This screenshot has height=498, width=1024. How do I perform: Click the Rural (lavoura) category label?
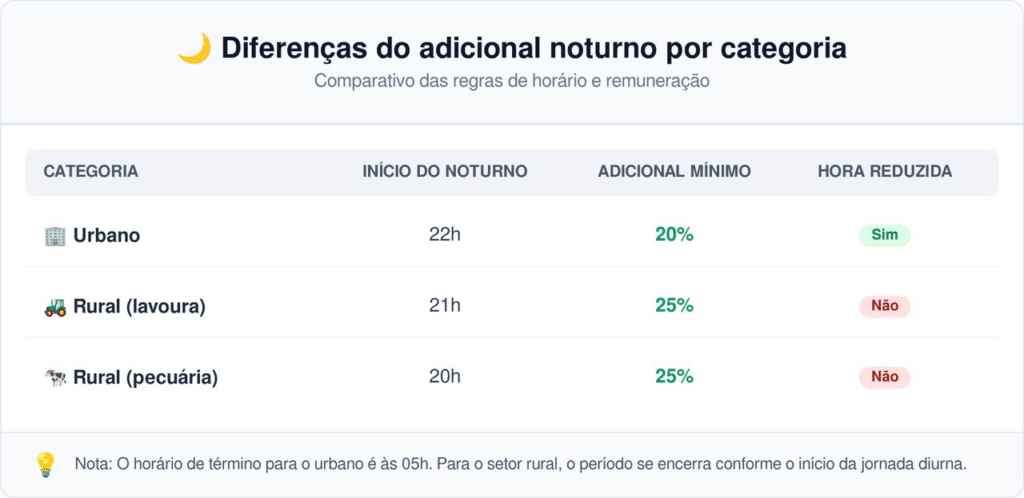pos(139,306)
